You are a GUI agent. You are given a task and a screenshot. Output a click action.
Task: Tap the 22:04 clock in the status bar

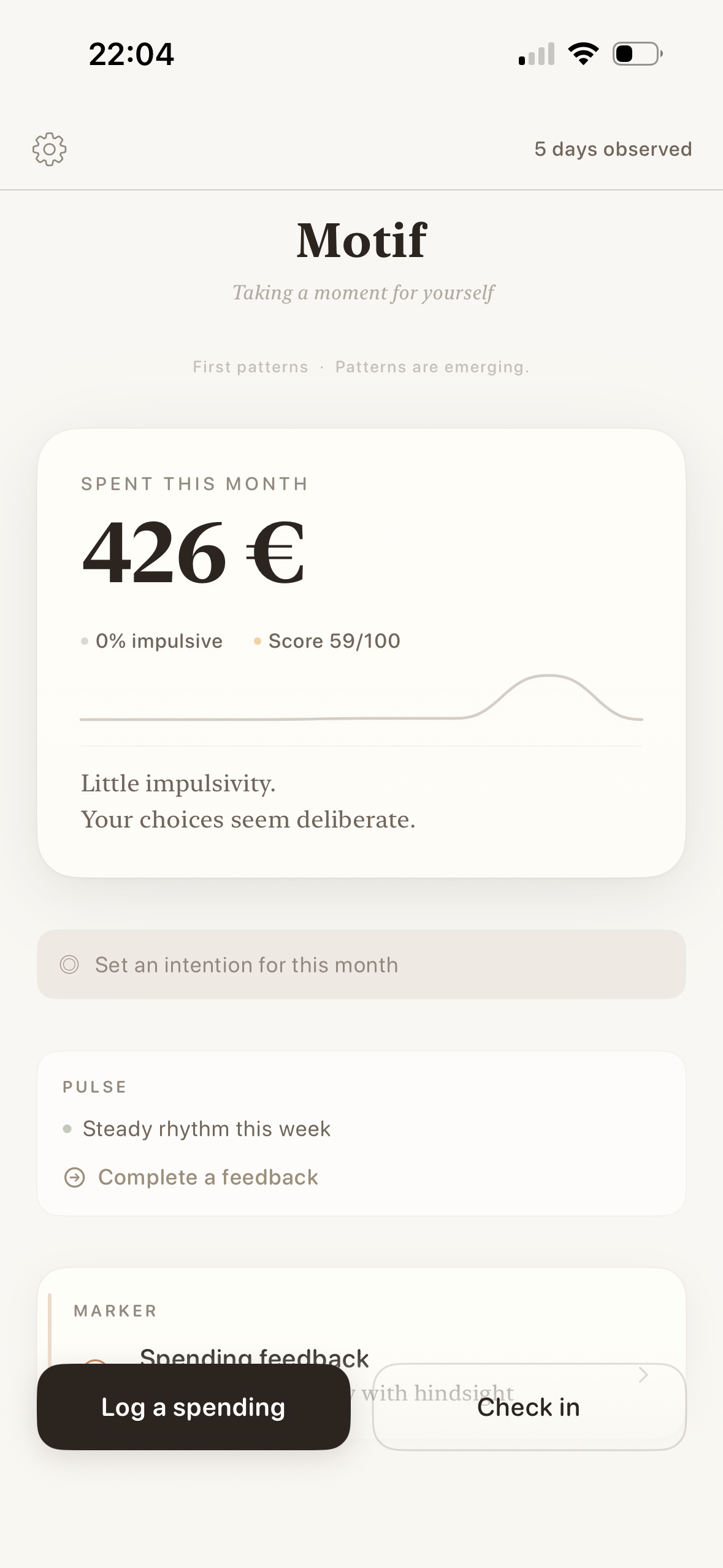(x=131, y=54)
